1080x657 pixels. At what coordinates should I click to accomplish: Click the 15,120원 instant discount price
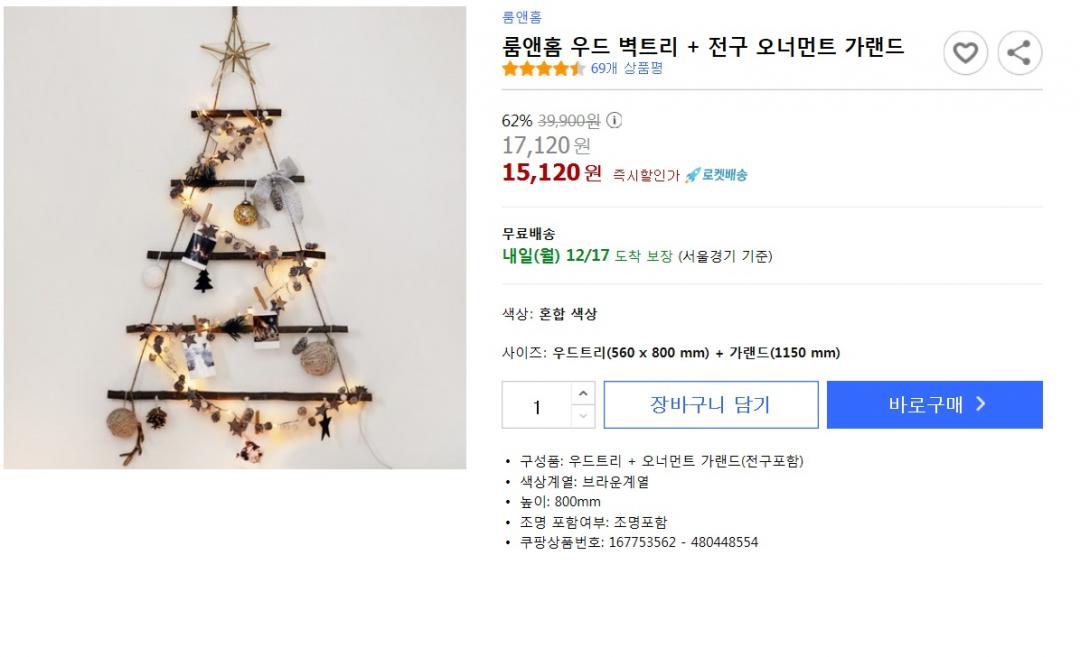point(551,173)
